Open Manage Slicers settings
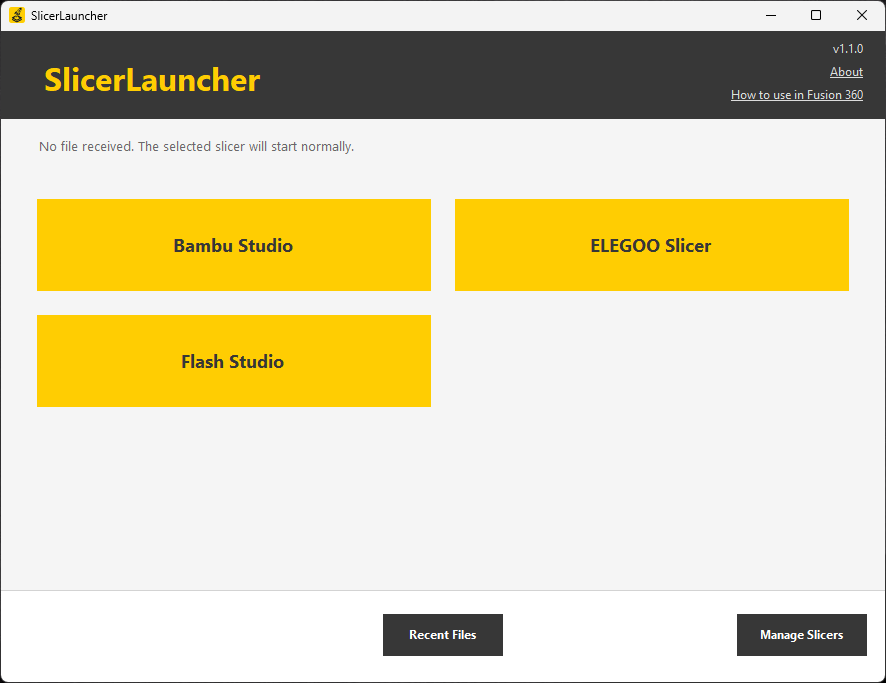The image size is (886, 683). pos(801,635)
